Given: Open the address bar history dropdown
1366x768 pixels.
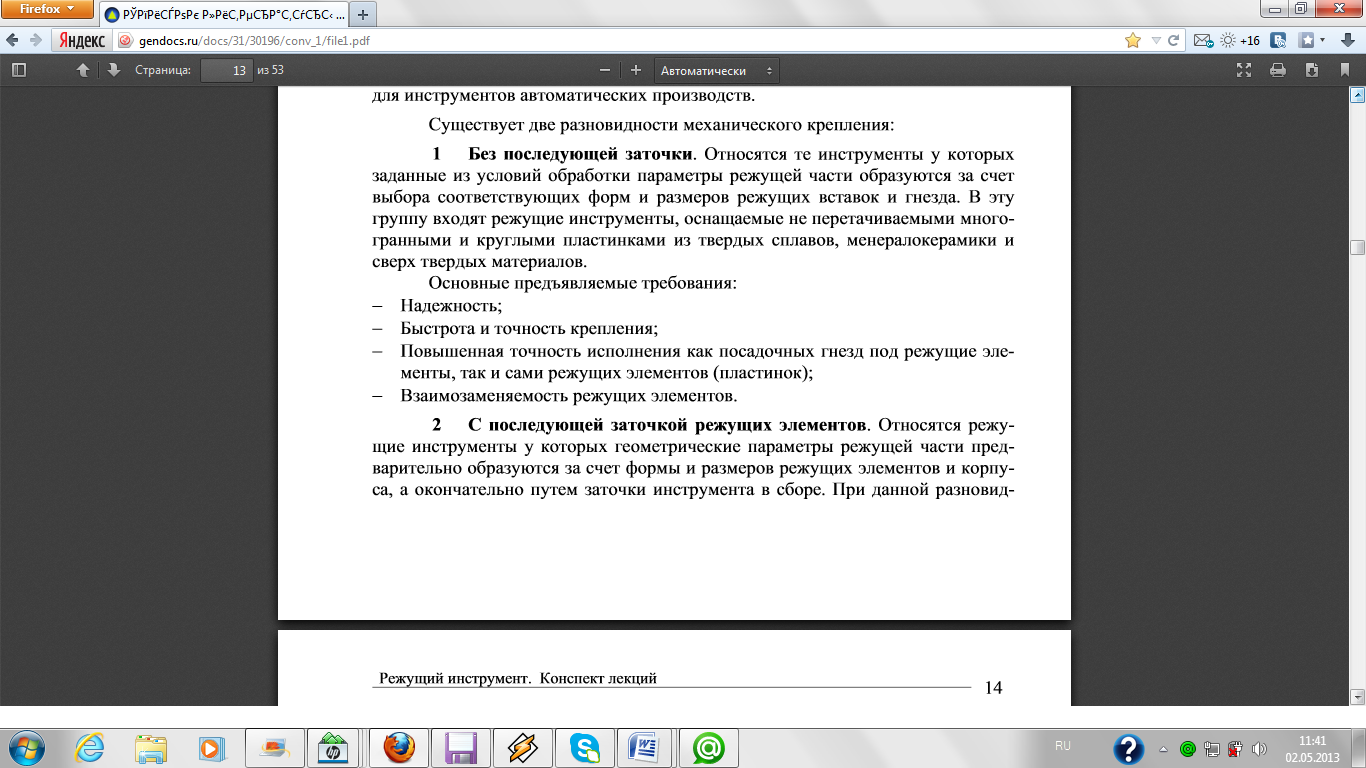Looking at the screenshot, I should point(1156,41).
